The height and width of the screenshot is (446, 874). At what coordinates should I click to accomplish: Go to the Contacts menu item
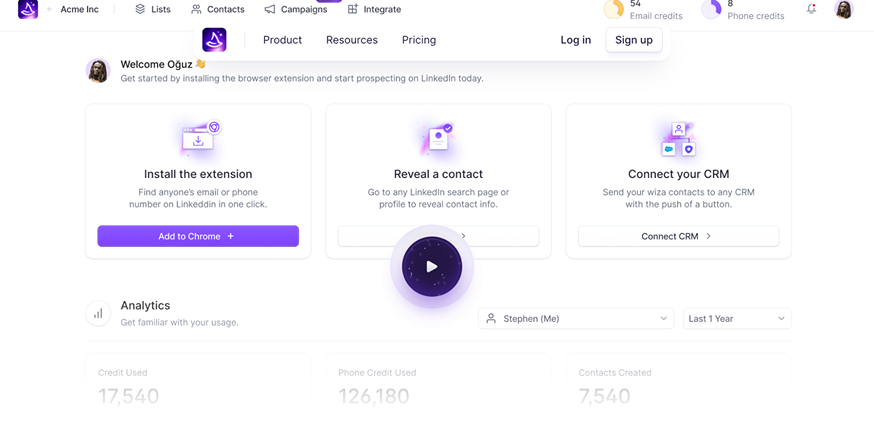[217, 10]
